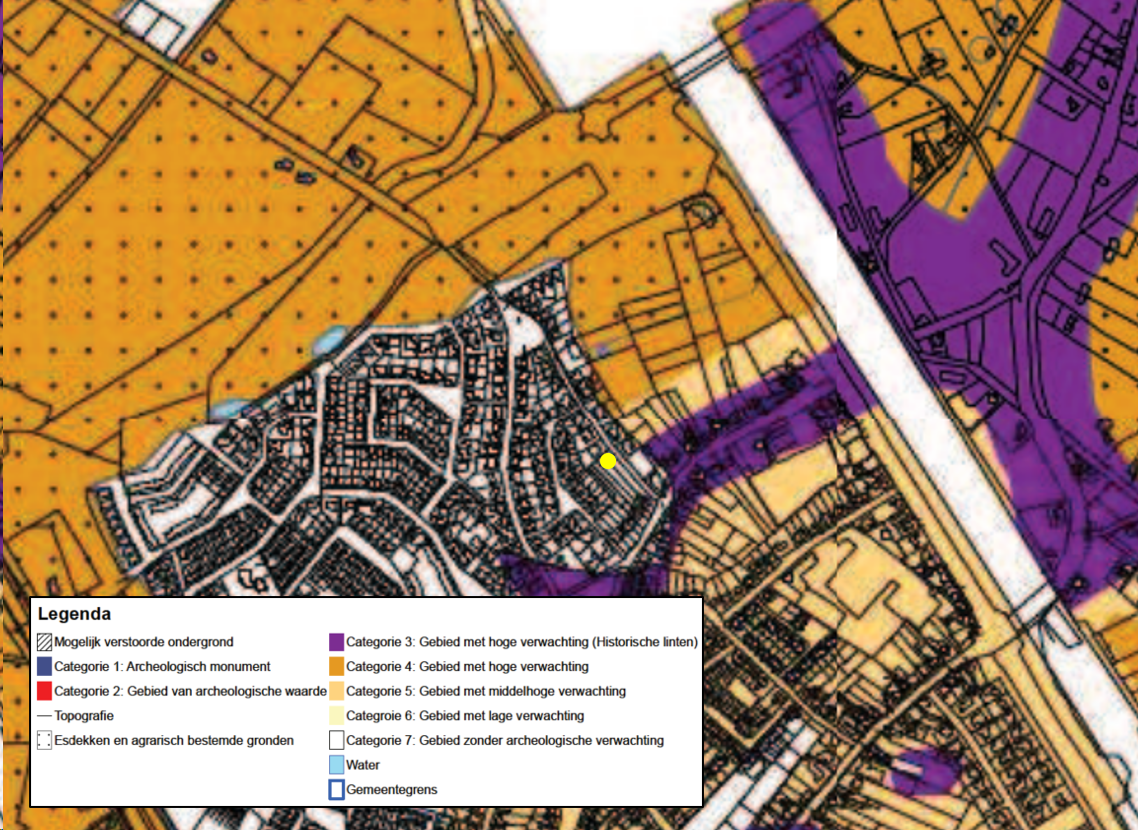The image size is (1138, 830).
Task: Click the orange Categorie 4 legend swatch
Action: click(336, 667)
